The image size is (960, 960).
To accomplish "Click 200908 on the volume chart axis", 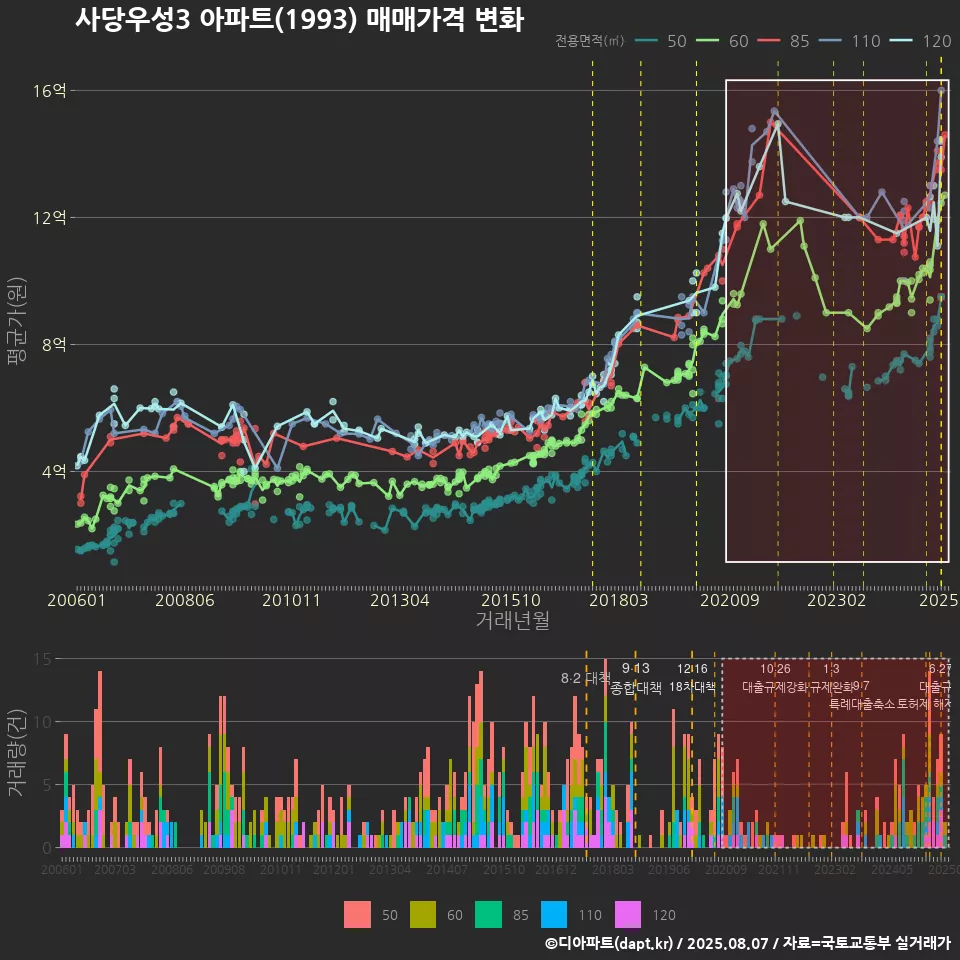I will pos(224,869).
